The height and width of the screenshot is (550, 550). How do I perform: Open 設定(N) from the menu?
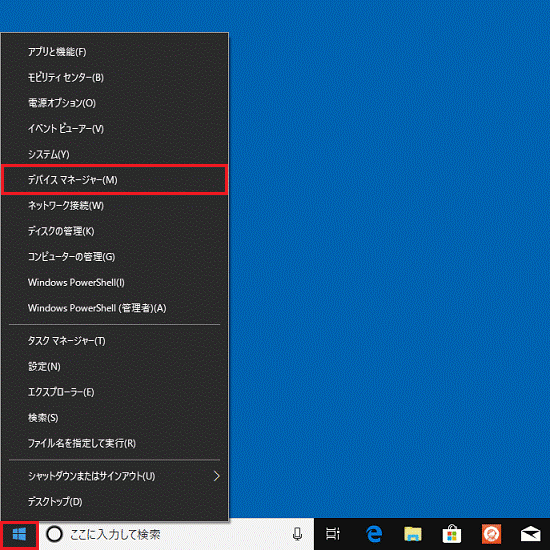click(115, 367)
